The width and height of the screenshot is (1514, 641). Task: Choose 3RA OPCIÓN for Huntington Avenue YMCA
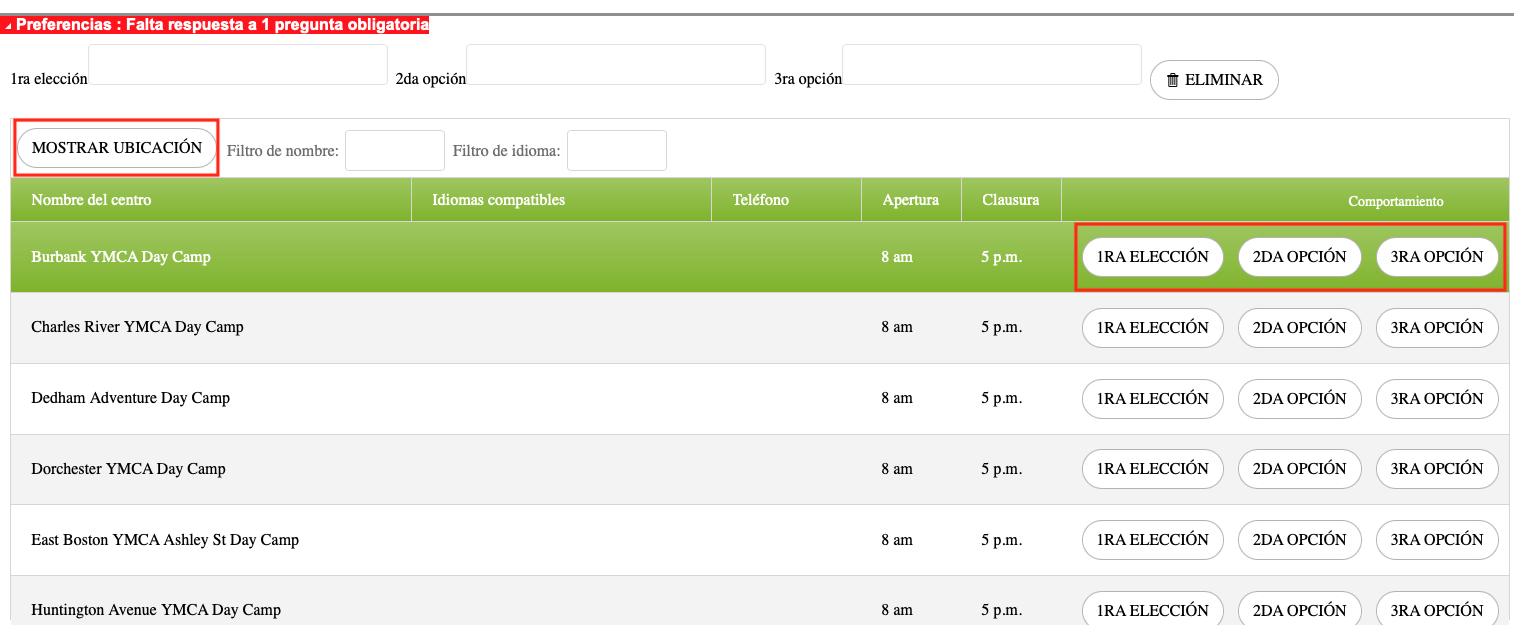point(1438,610)
